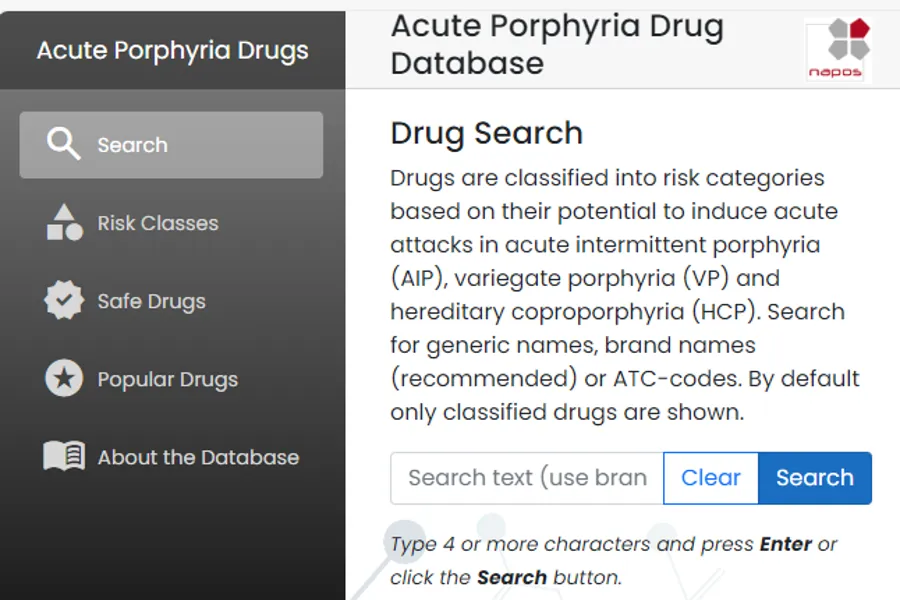Go to the Safe Drugs text label
900x600 pixels.
tap(151, 301)
